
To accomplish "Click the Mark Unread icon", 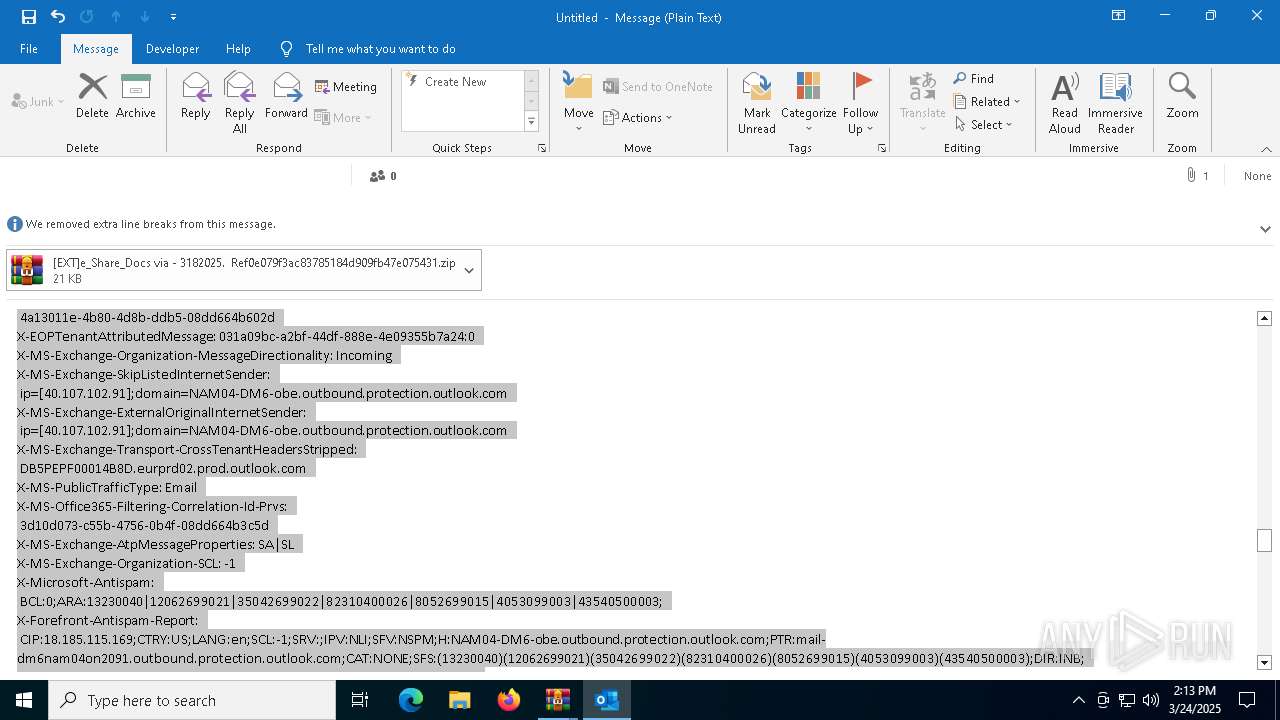I will coord(757,102).
